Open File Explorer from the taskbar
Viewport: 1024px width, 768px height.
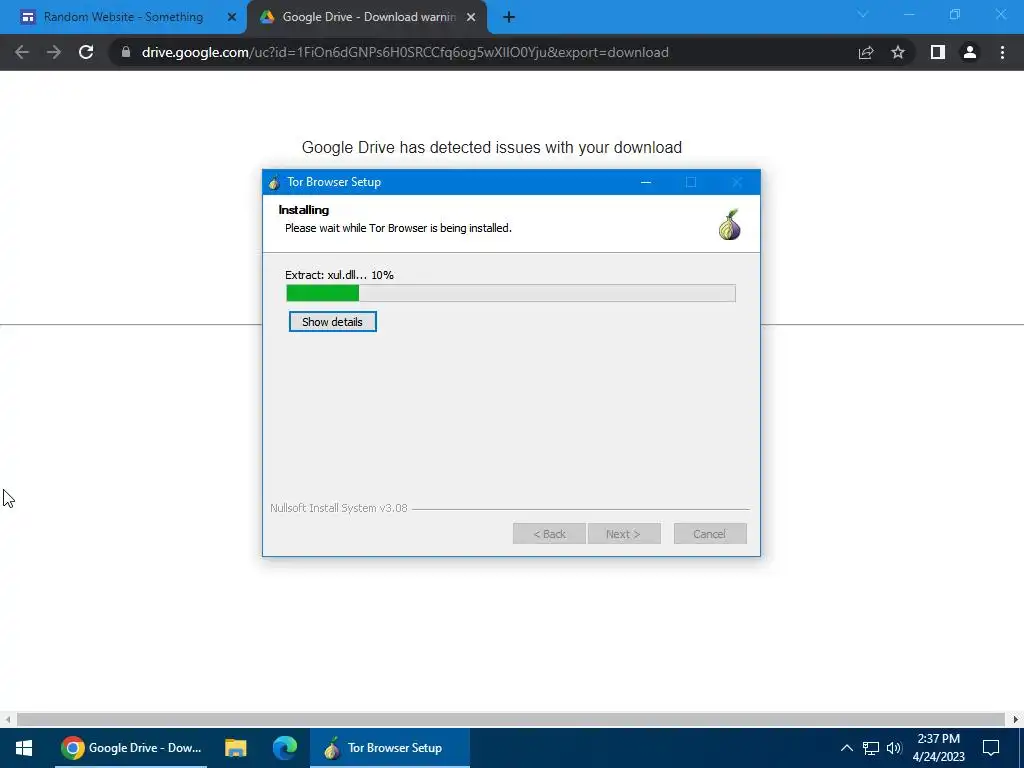click(x=235, y=748)
